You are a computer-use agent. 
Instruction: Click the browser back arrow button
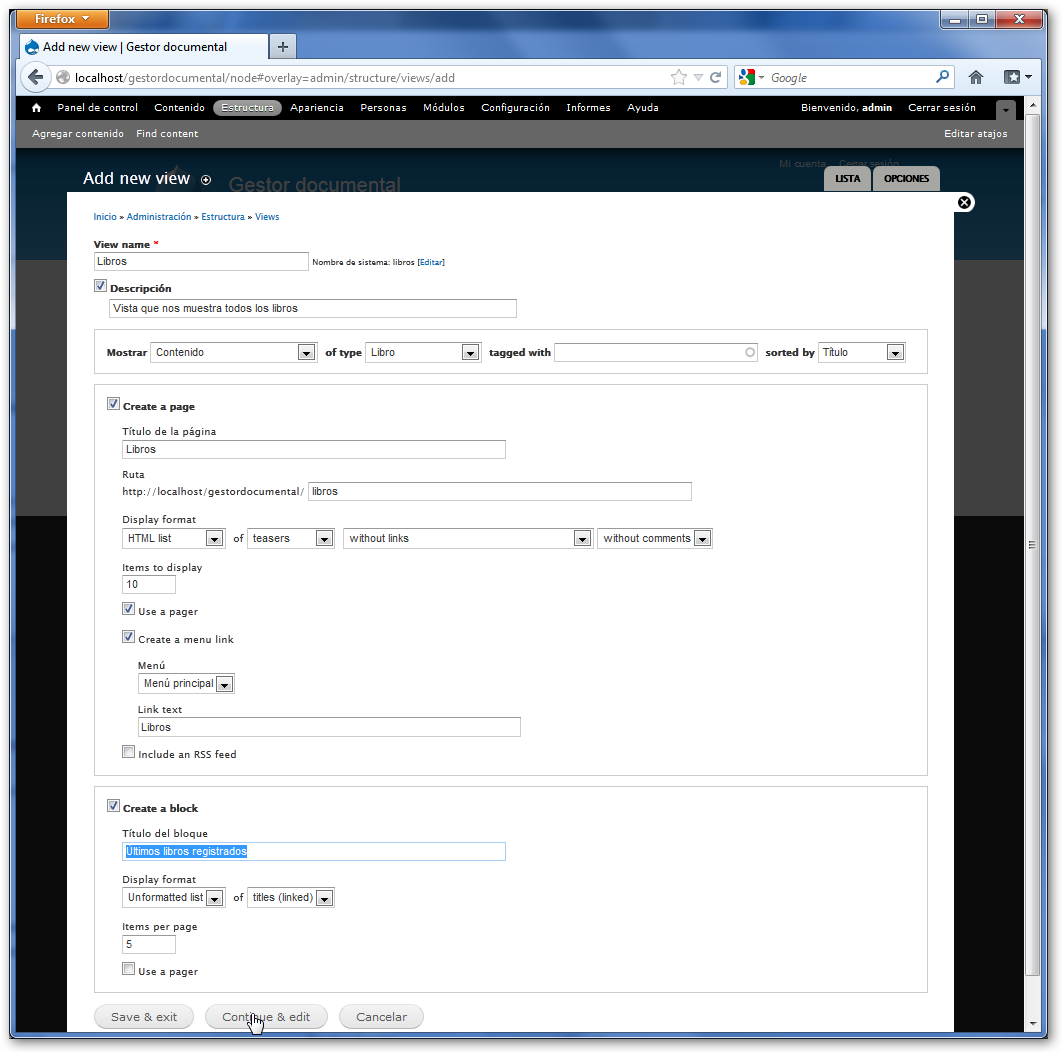tap(36, 77)
